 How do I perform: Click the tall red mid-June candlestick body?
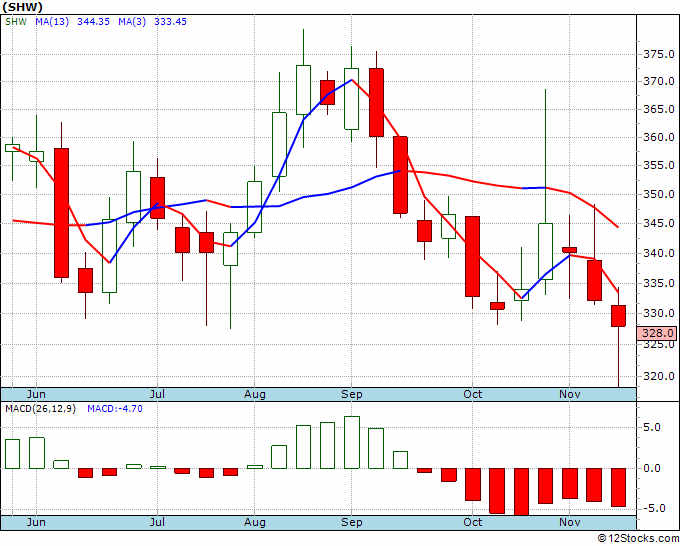tap(62, 213)
